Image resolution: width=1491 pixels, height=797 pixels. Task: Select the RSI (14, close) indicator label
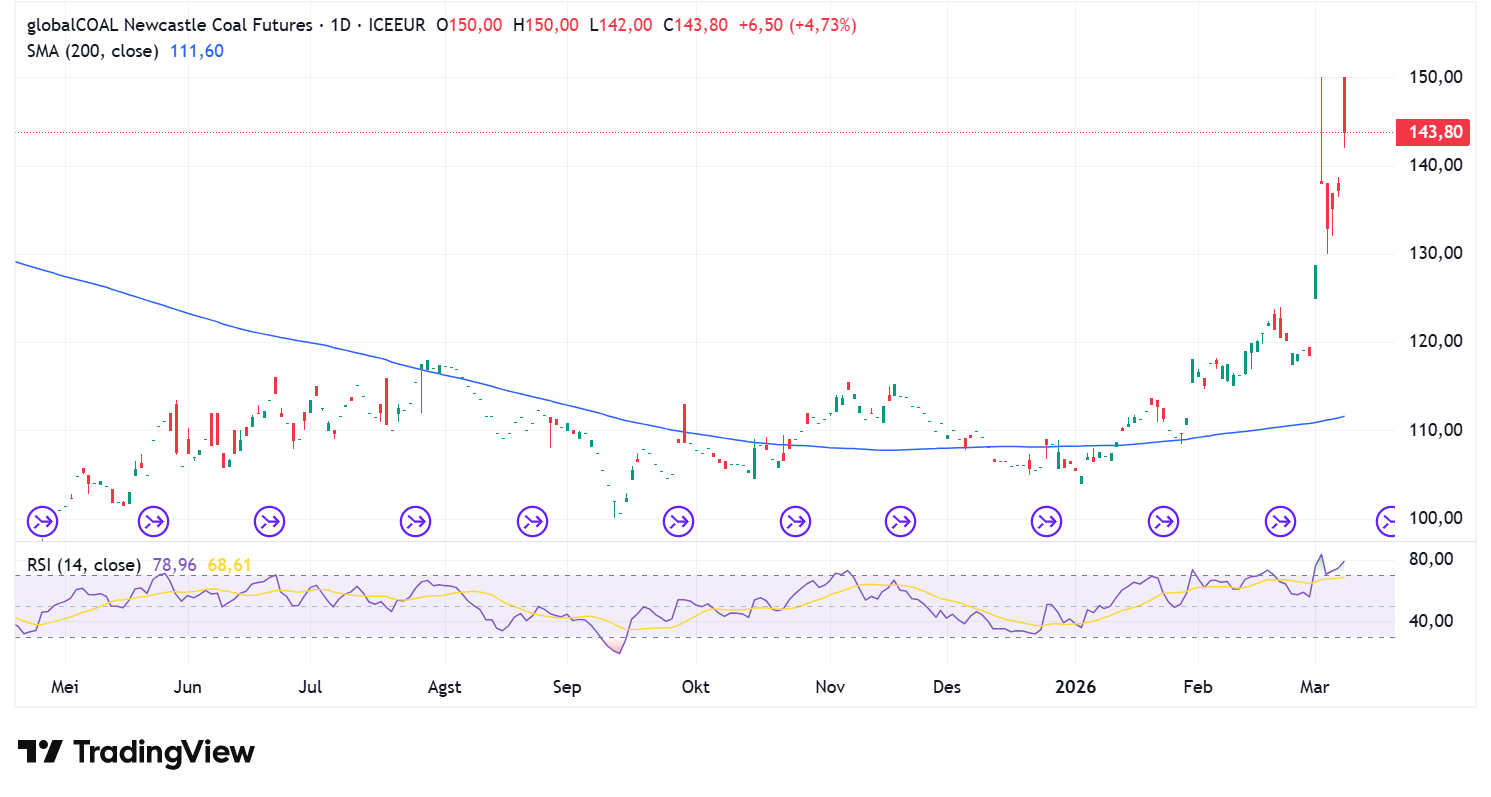84,565
